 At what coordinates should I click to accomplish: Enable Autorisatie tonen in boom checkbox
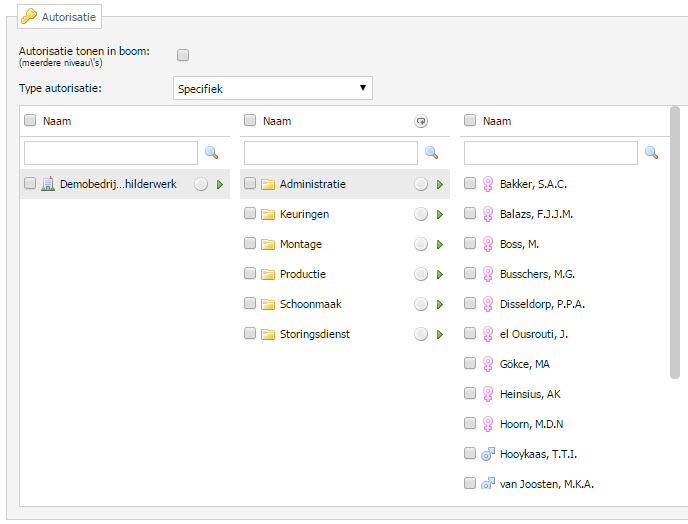[183, 55]
